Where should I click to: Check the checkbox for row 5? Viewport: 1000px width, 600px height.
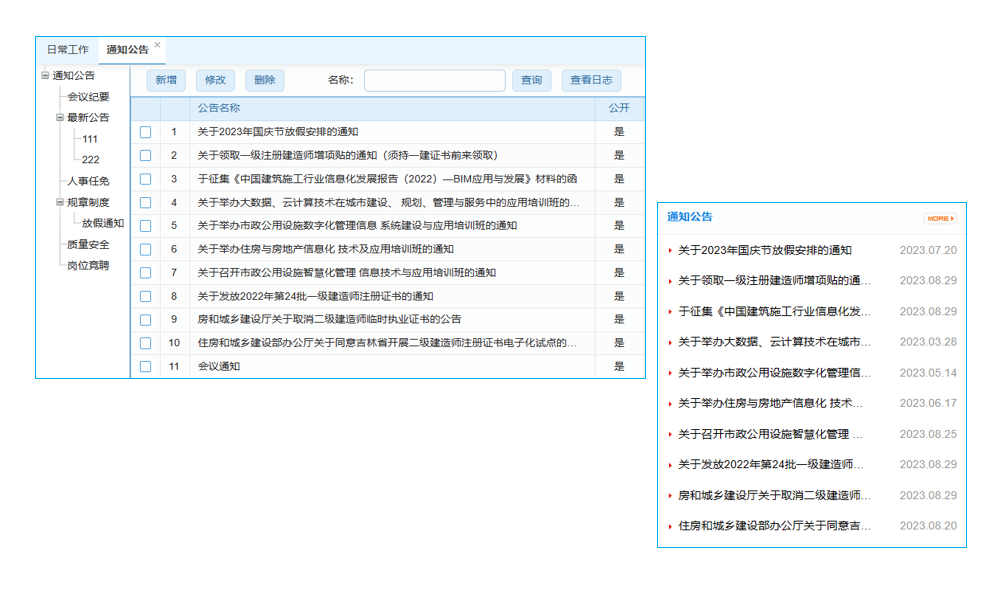(x=145, y=226)
